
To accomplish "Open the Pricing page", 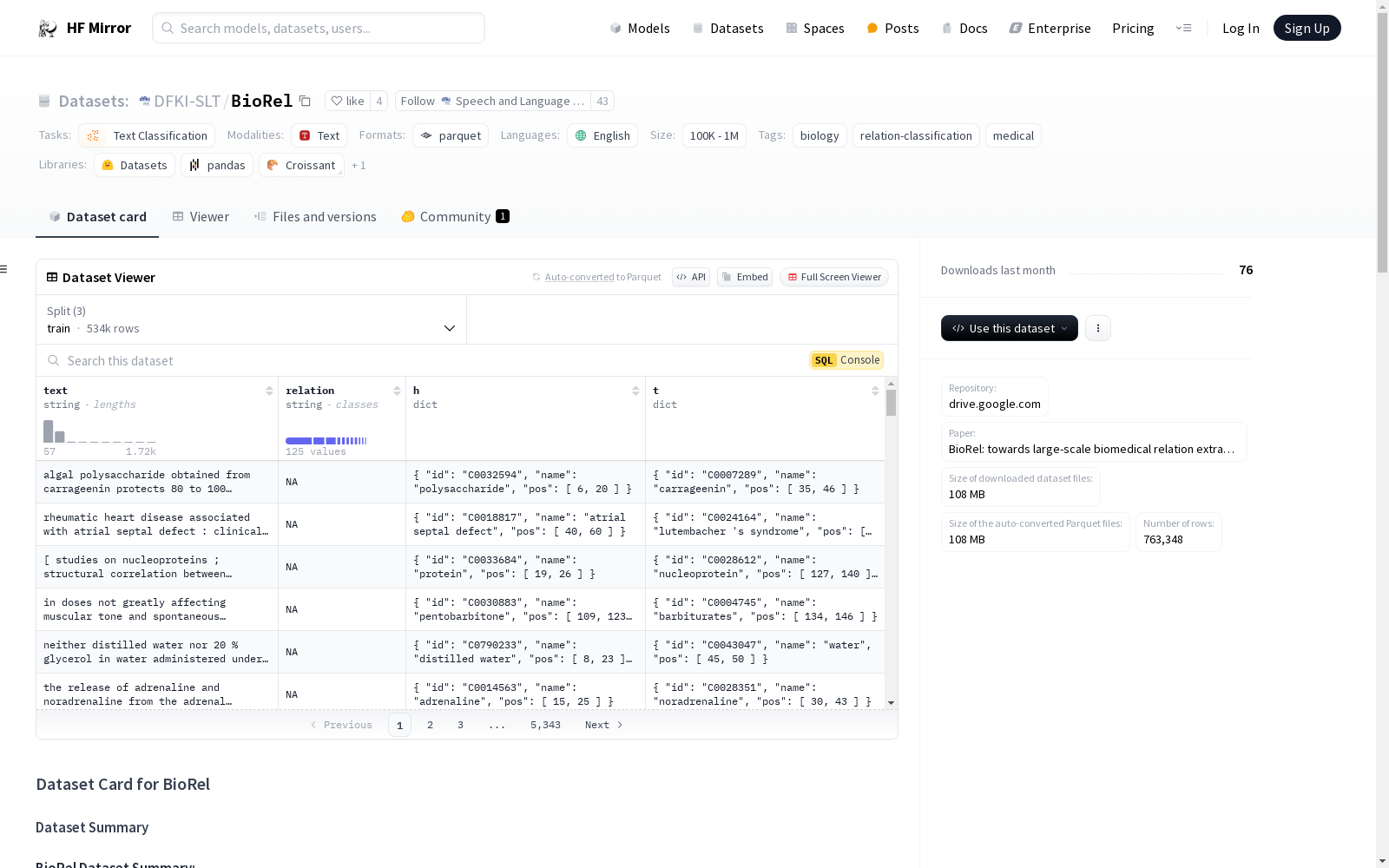I will point(1133,28).
